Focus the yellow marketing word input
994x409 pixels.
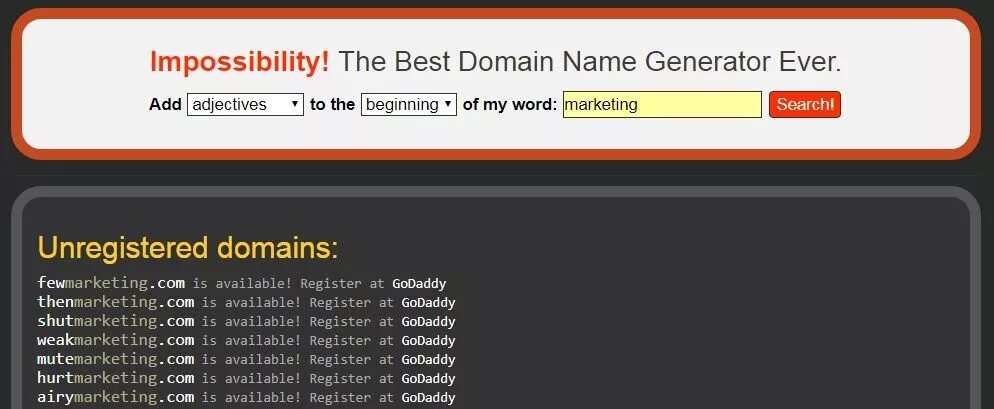(x=662, y=105)
